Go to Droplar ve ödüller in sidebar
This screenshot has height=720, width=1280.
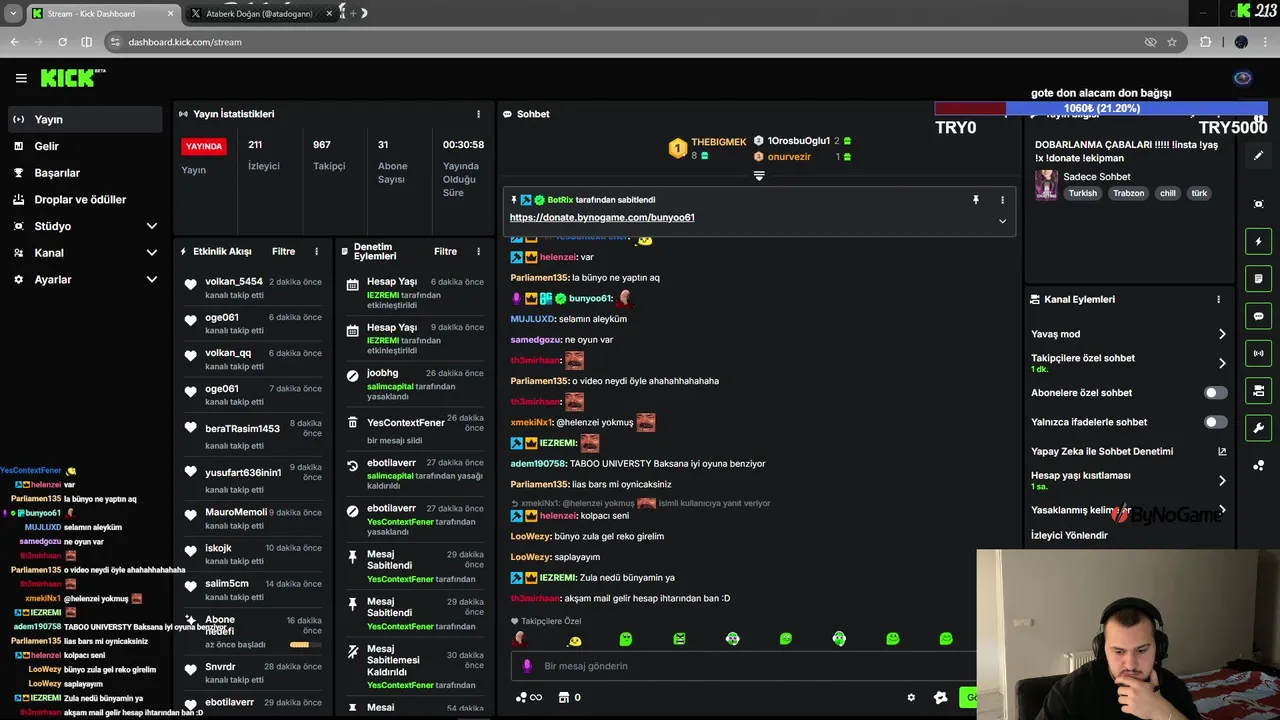tap(85, 199)
